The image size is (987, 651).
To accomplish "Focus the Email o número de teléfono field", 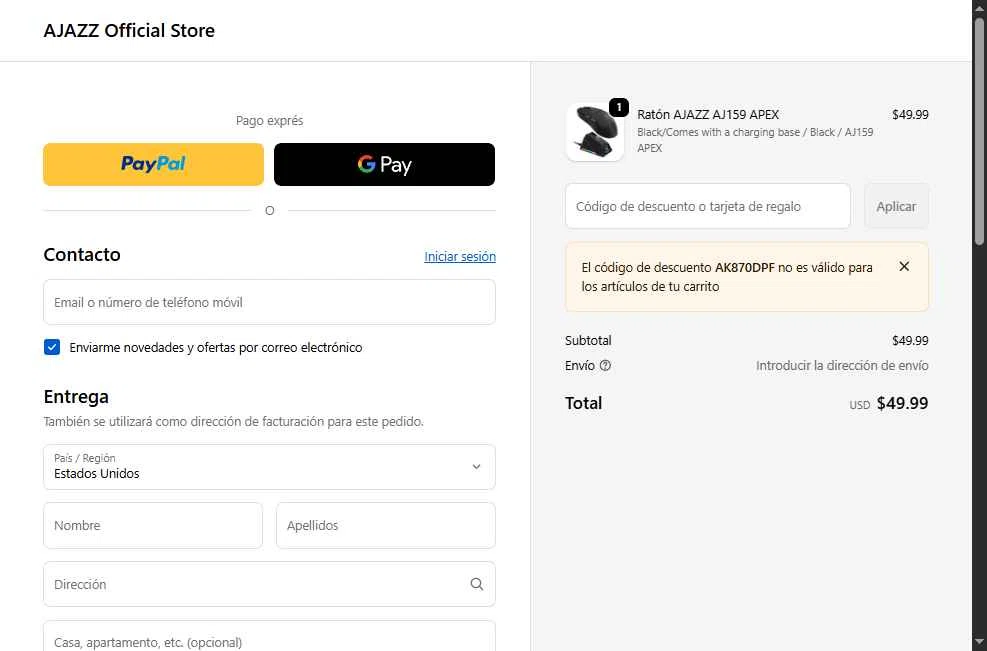I will (269, 302).
